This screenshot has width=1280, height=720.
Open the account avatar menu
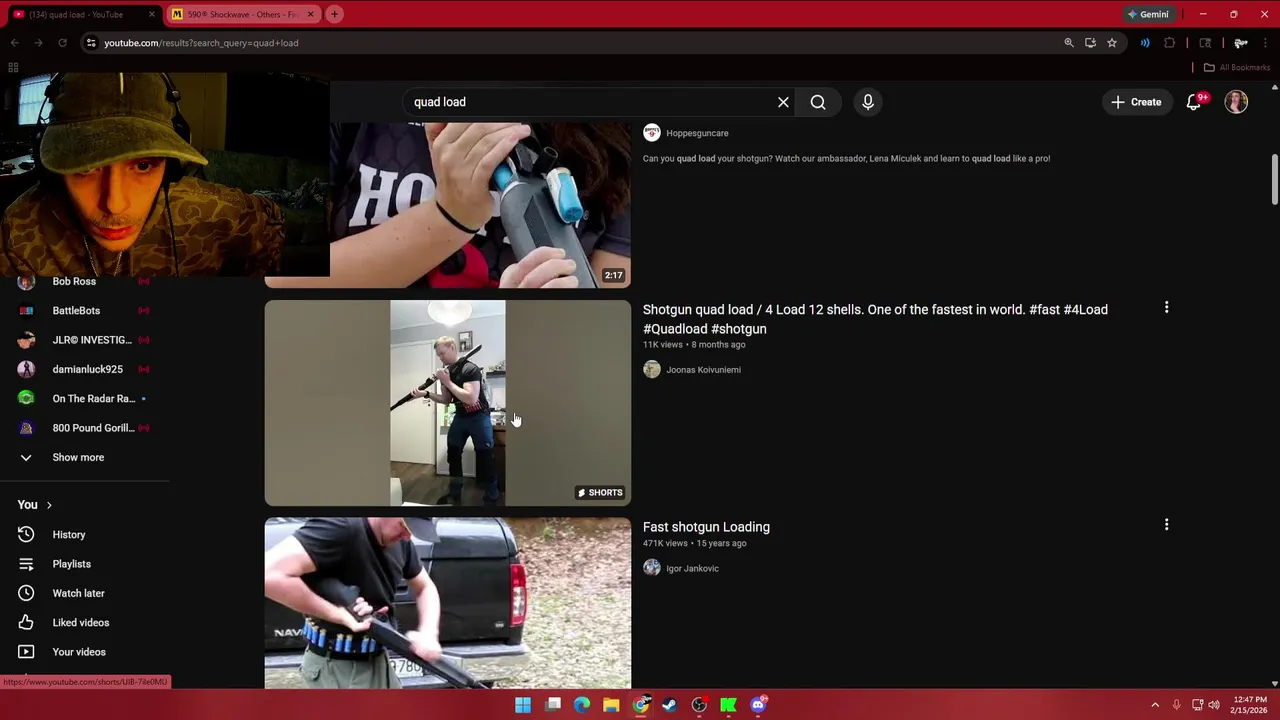pyautogui.click(x=1237, y=102)
